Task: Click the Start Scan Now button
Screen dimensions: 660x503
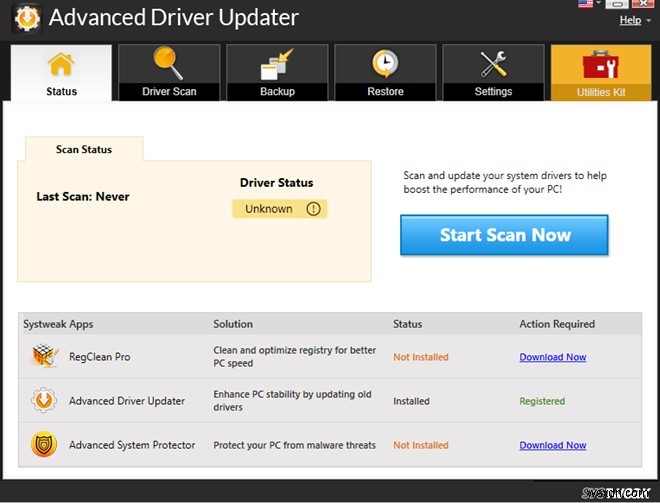Action: tap(504, 235)
